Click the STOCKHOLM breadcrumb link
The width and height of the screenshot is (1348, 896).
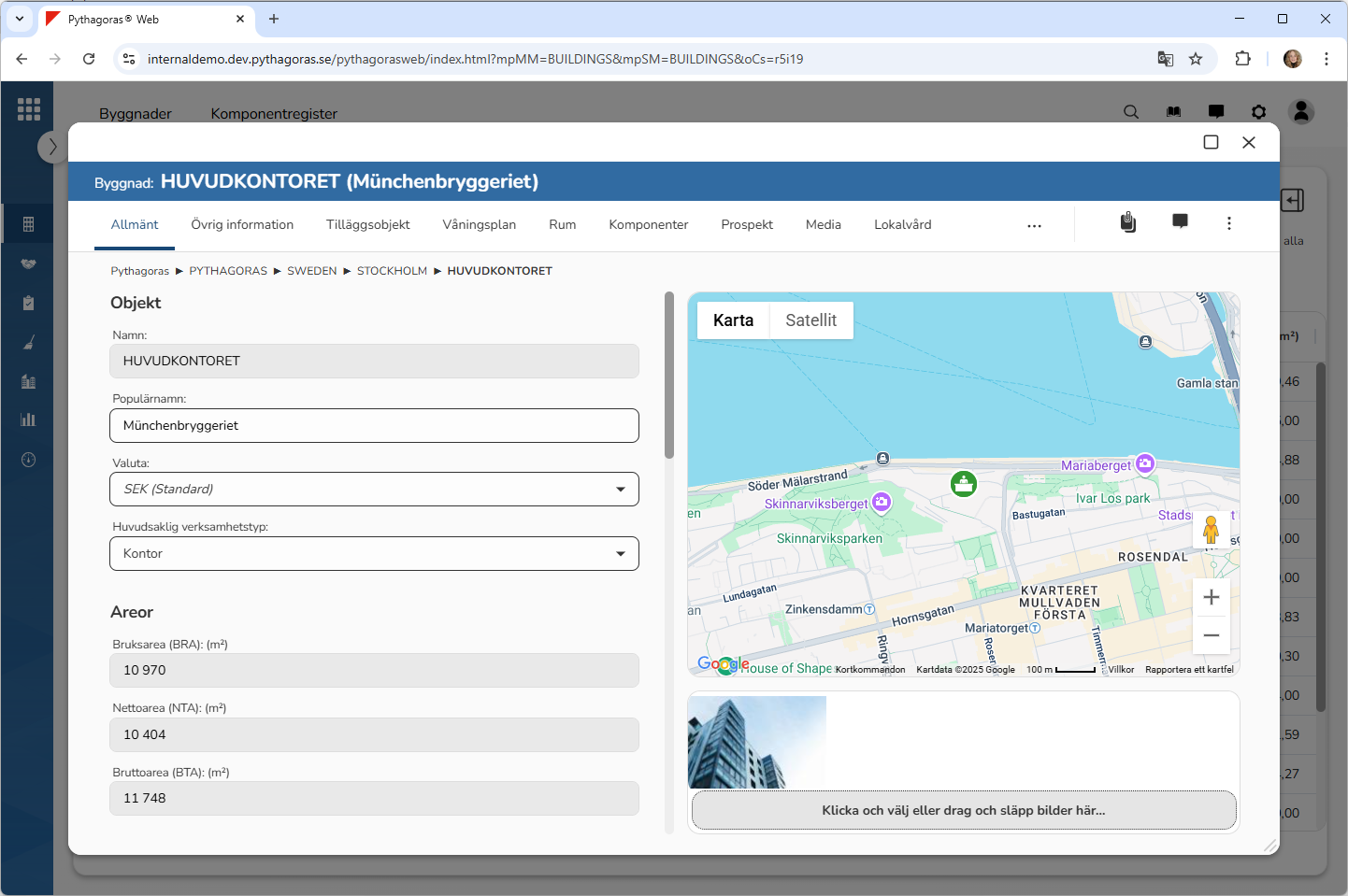point(392,271)
